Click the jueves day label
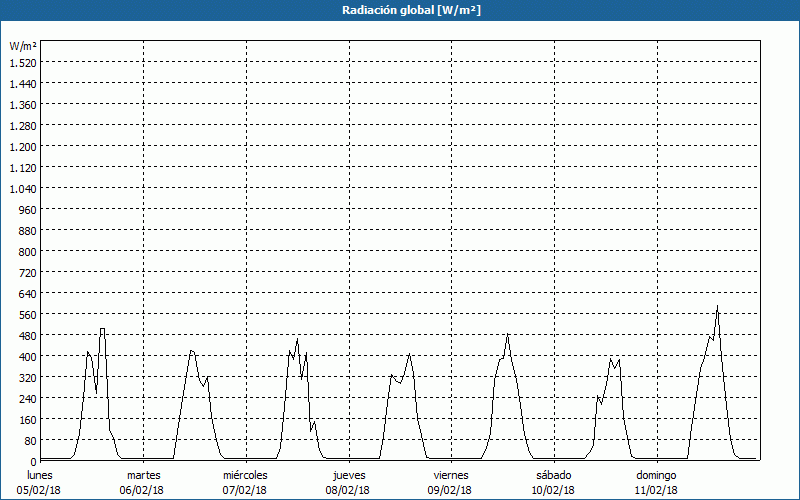The height and width of the screenshot is (500, 800). click(x=348, y=474)
